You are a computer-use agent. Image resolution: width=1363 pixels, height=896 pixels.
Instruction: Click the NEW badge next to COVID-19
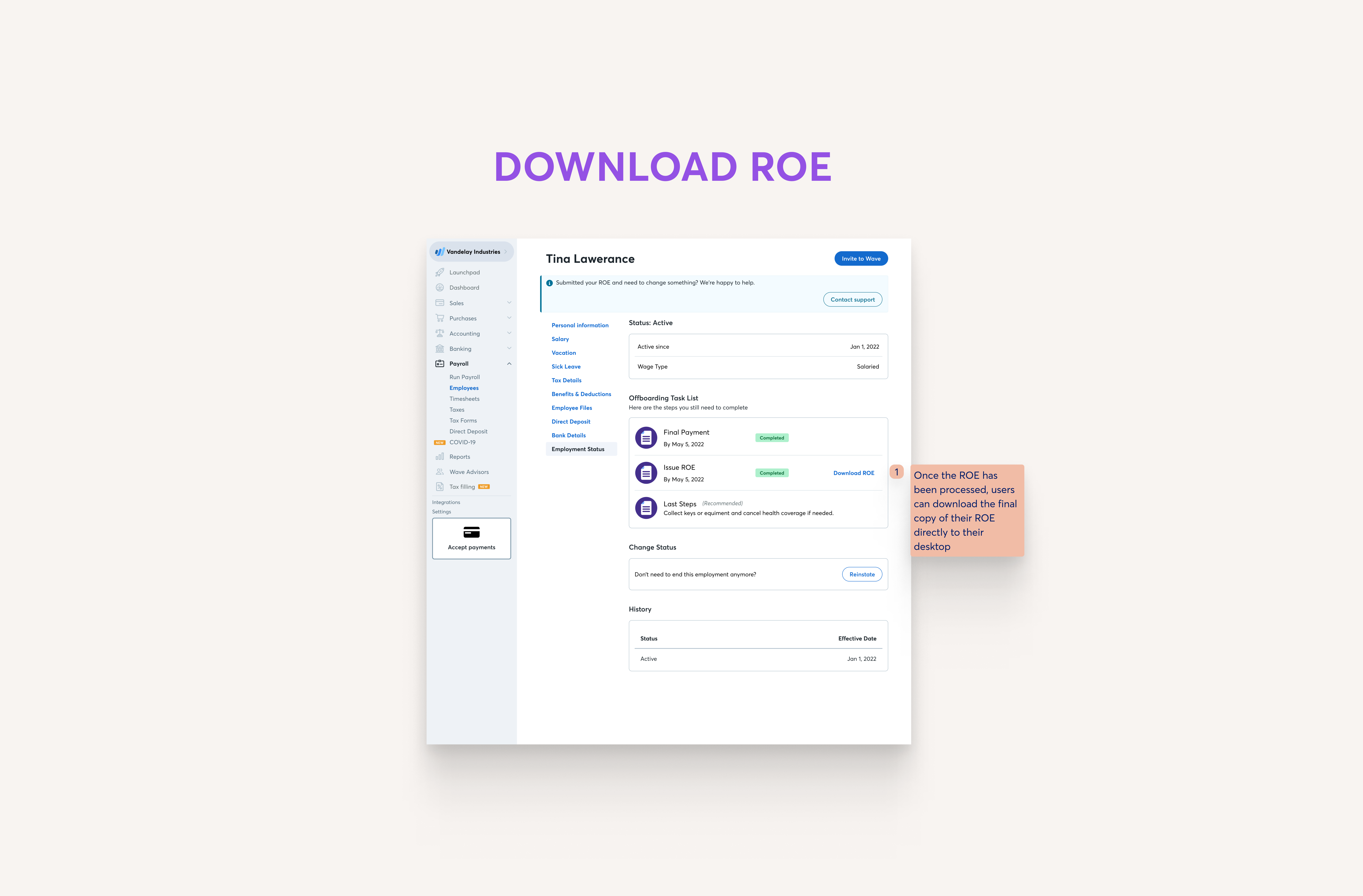coord(440,443)
